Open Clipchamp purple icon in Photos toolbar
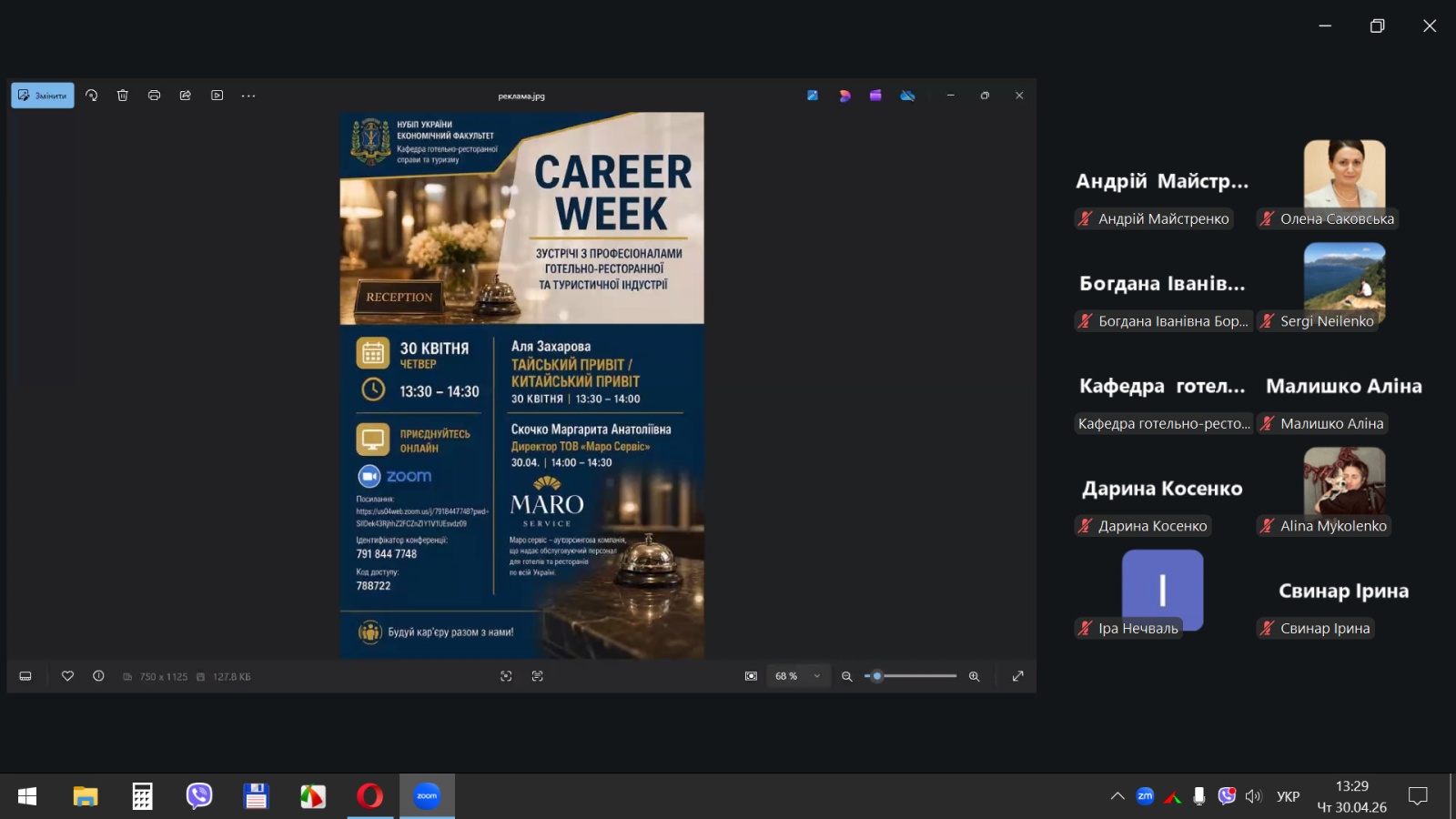The width and height of the screenshot is (1456, 819). tap(875, 96)
